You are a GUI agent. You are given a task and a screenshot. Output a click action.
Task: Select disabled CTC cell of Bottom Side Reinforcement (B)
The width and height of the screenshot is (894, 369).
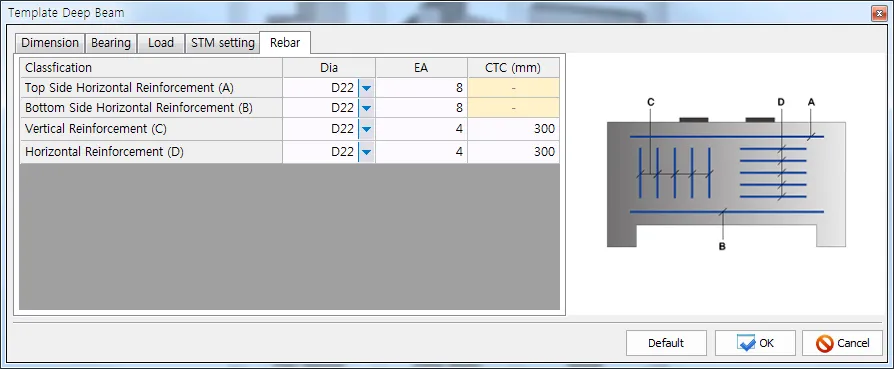pyautogui.click(x=514, y=108)
